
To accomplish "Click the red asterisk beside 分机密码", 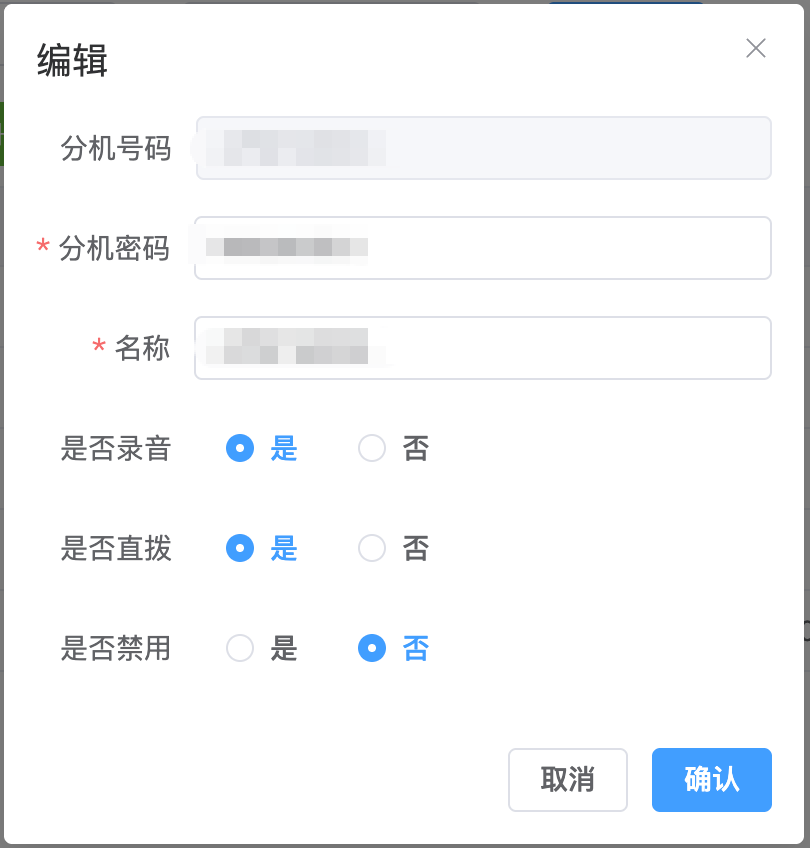I will (43, 247).
